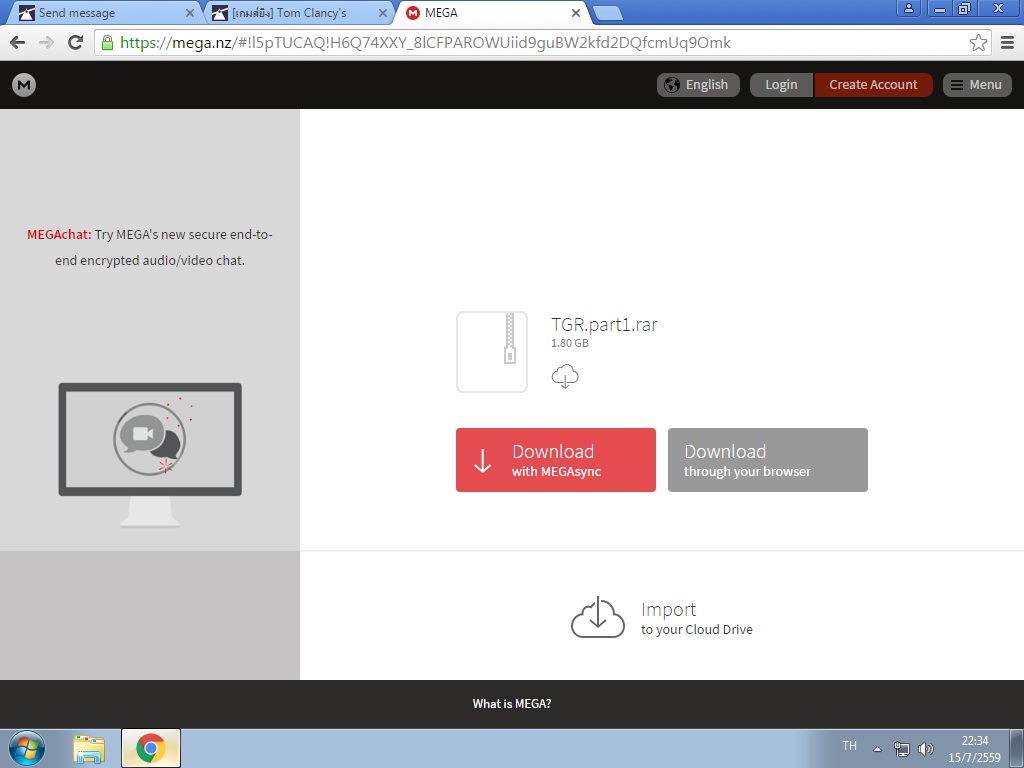Click the Login button
1024x768 pixels.
coord(781,85)
